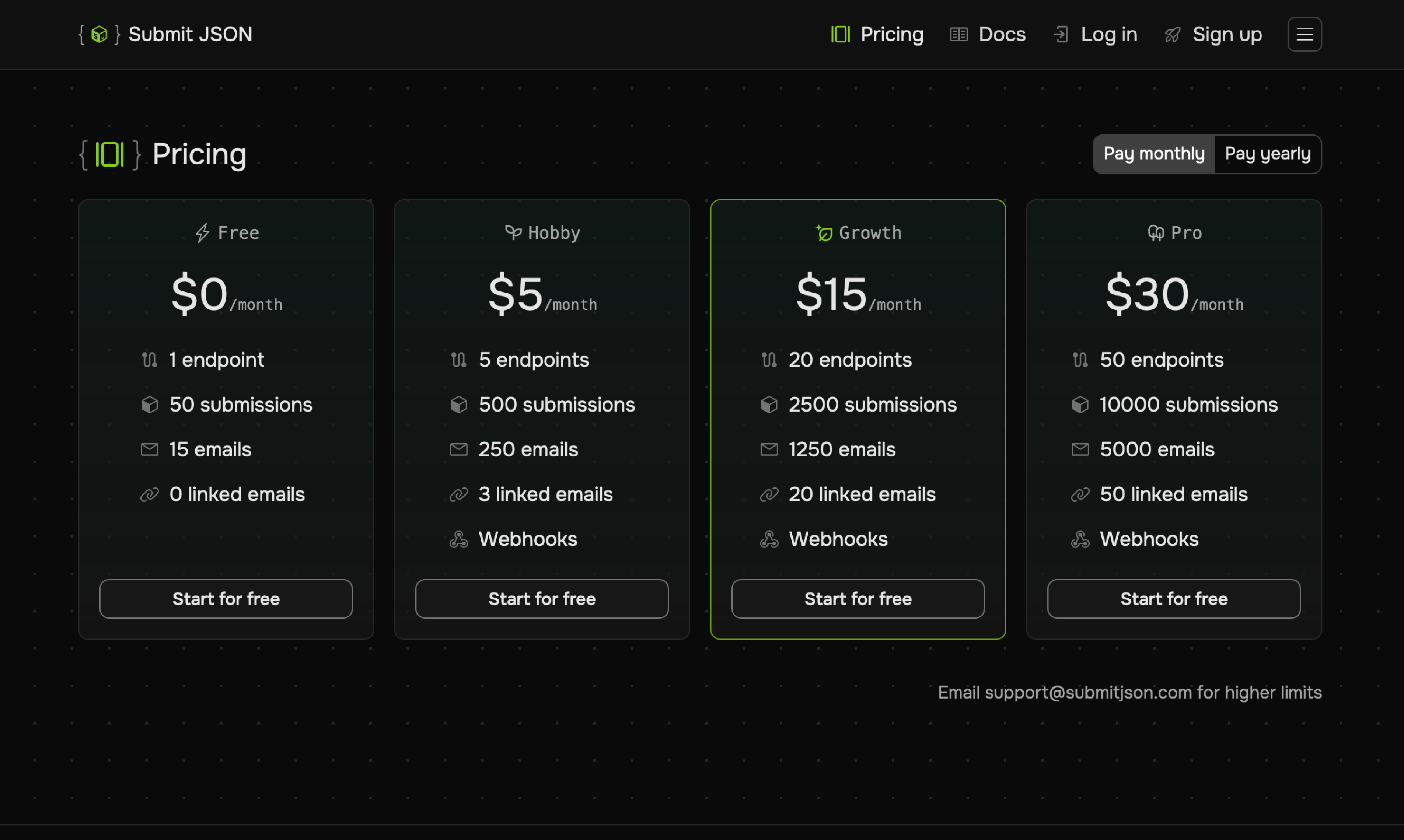This screenshot has height=840, width=1404.
Task: Click link icon beside 50 linked emails
Action: [1080, 494]
